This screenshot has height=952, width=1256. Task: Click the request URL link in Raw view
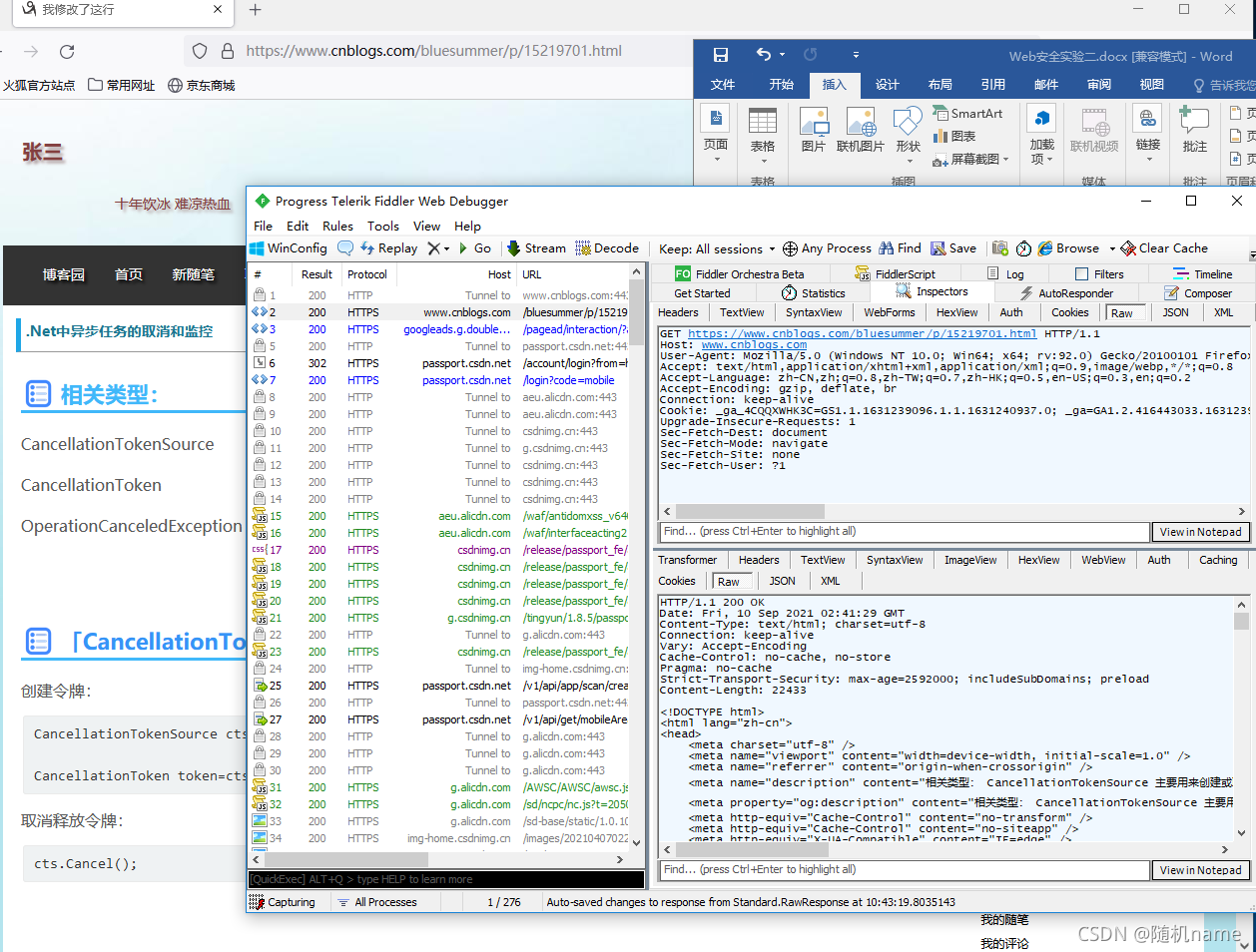click(x=863, y=334)
